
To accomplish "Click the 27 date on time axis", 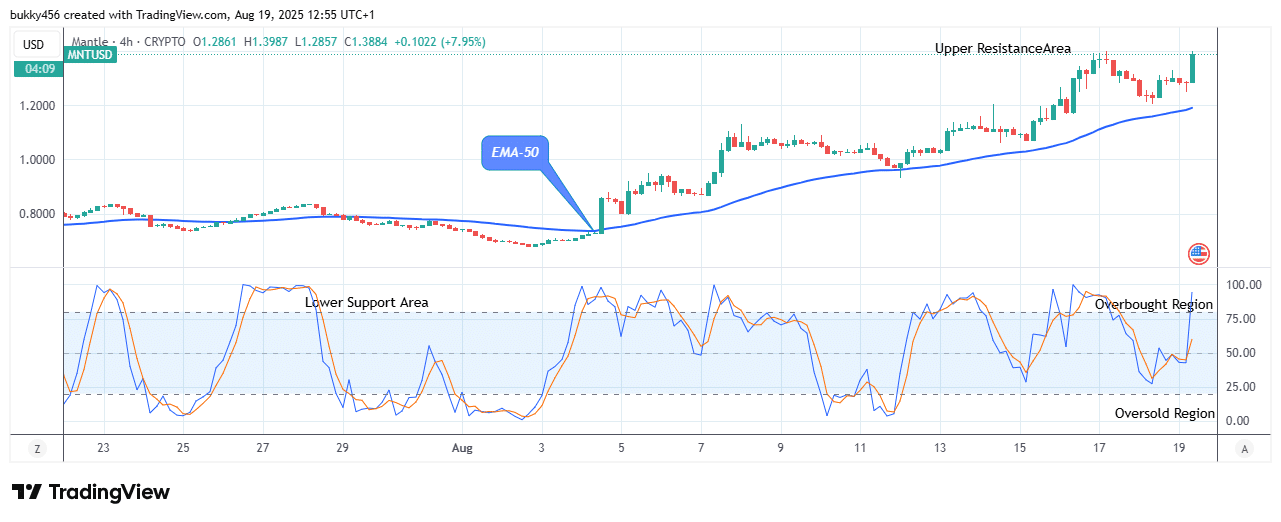I will [262, 449].
